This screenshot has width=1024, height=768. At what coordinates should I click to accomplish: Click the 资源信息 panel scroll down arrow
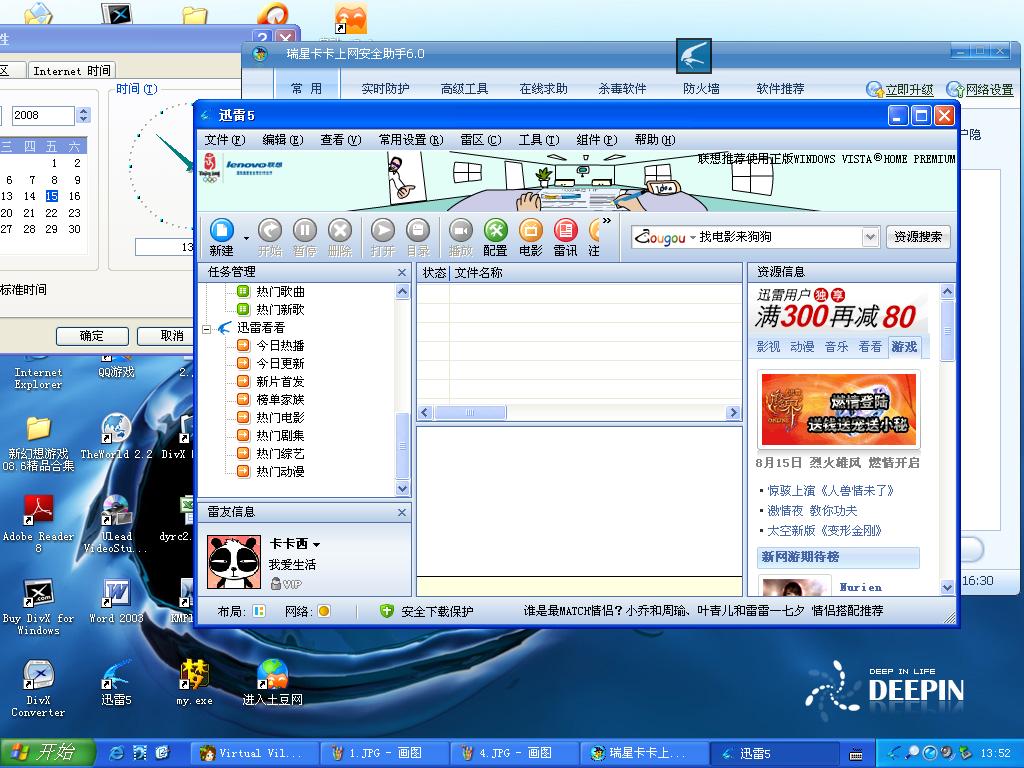point(948,587)
